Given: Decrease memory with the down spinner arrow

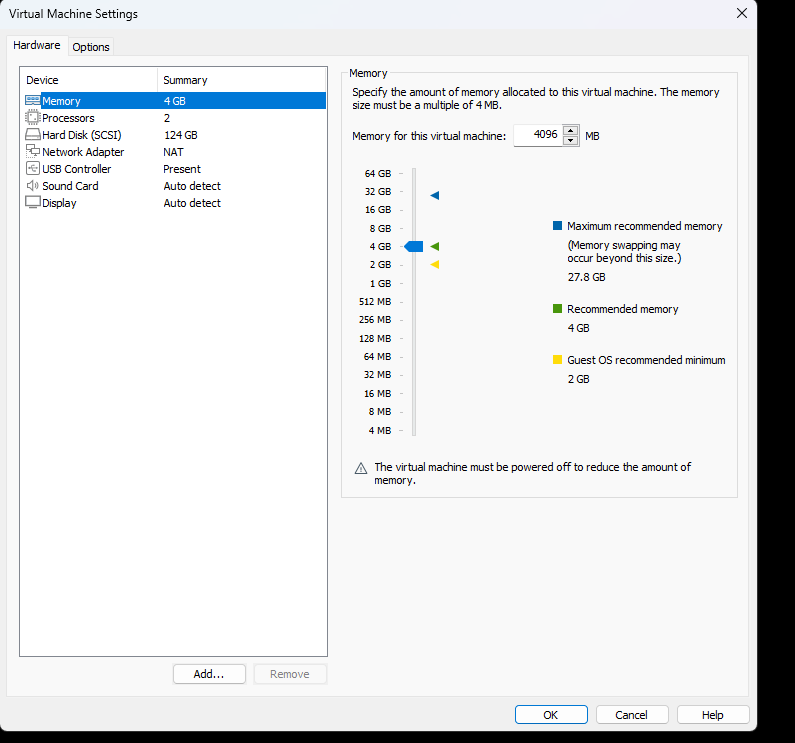Looking at the screenshot, I should [571, 141].
